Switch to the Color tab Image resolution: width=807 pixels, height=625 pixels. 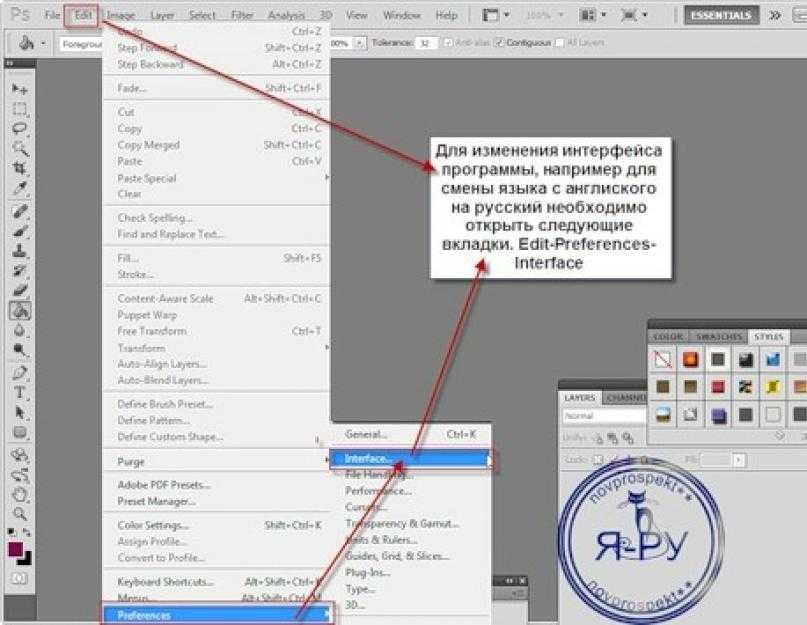[x=668, y=337]
